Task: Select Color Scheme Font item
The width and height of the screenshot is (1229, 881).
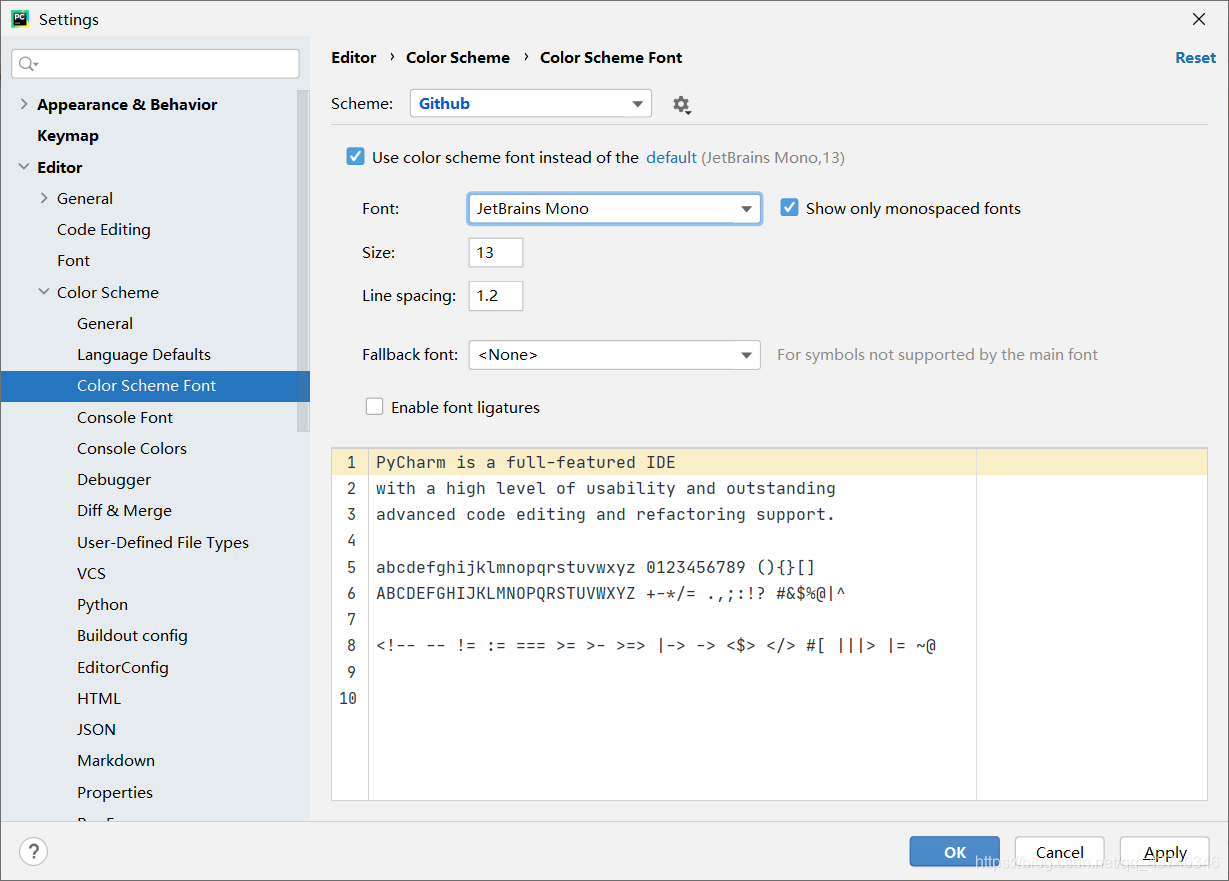Action: pos(155,385)
